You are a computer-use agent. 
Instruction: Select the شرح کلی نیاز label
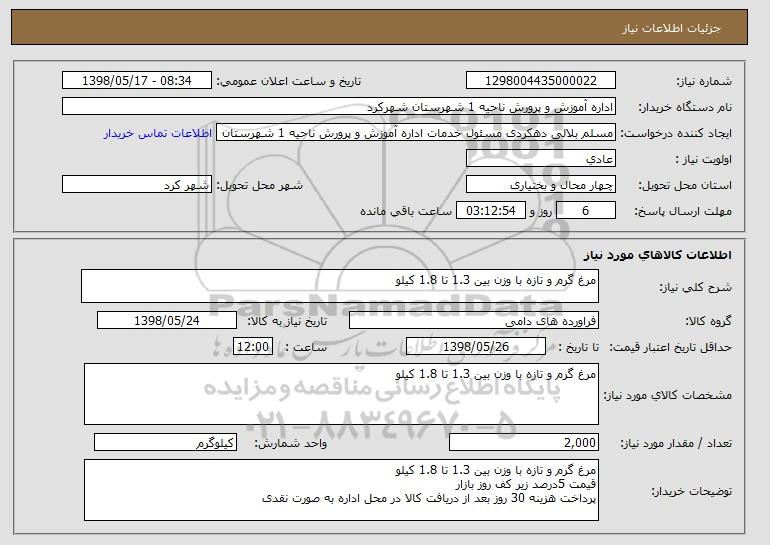click(x=695, y=287)
